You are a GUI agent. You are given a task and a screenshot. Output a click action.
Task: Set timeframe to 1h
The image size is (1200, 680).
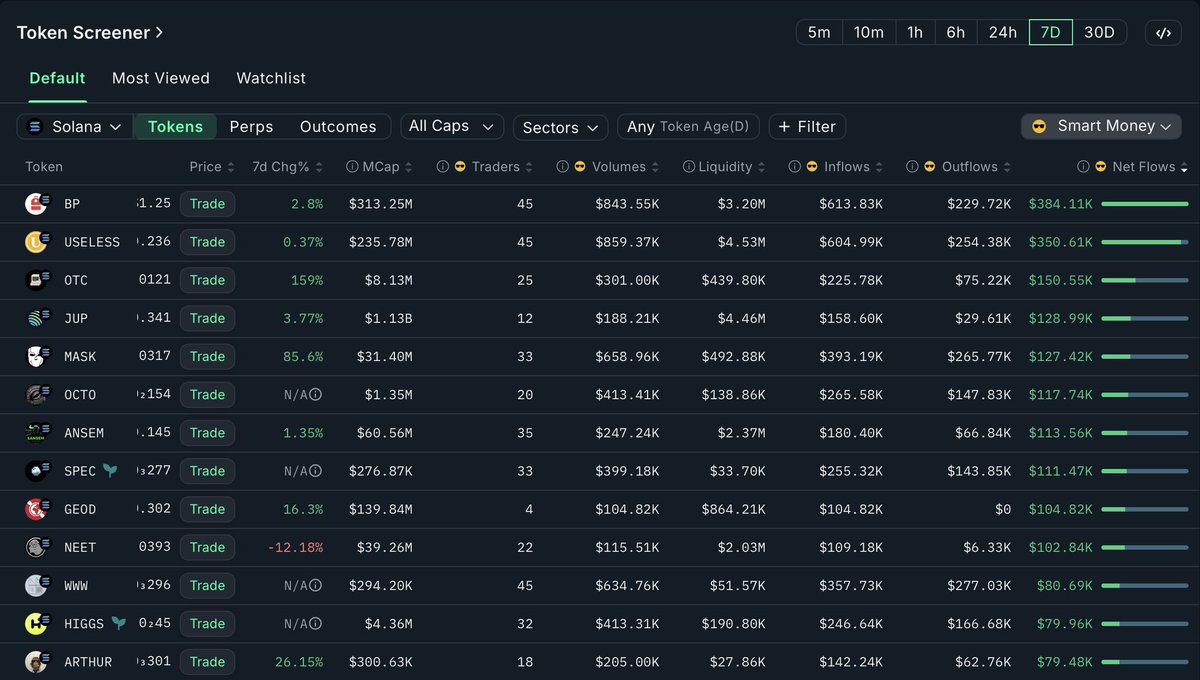(x=915, y=32)
